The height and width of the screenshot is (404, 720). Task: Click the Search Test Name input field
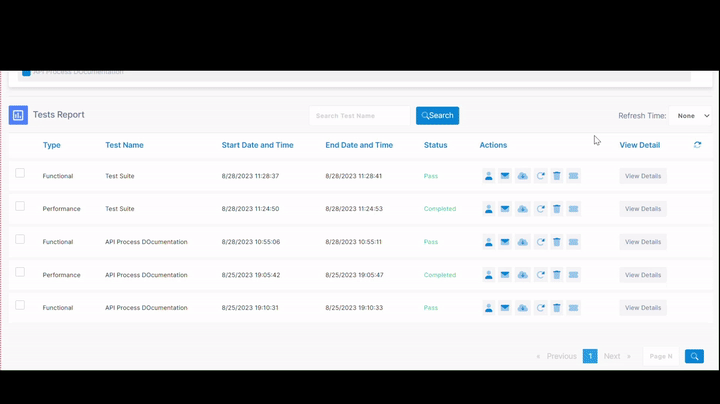click(x=360, y=116)
